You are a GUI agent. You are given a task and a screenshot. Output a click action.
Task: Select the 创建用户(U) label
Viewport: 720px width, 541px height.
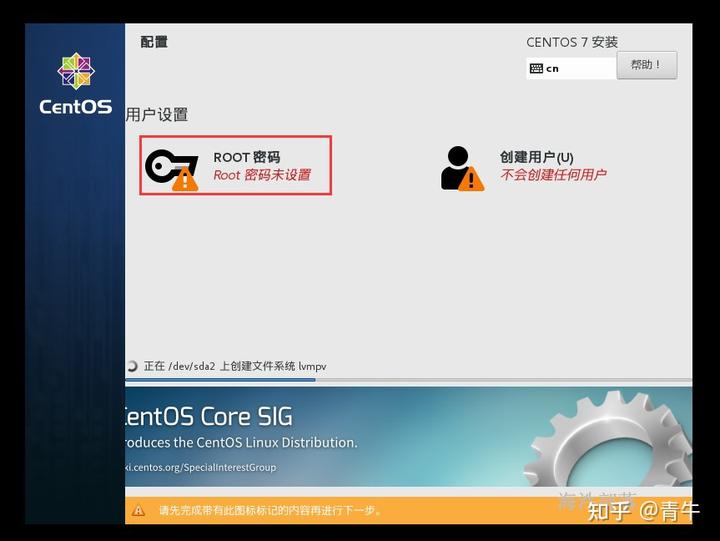(x=536, y=157)
